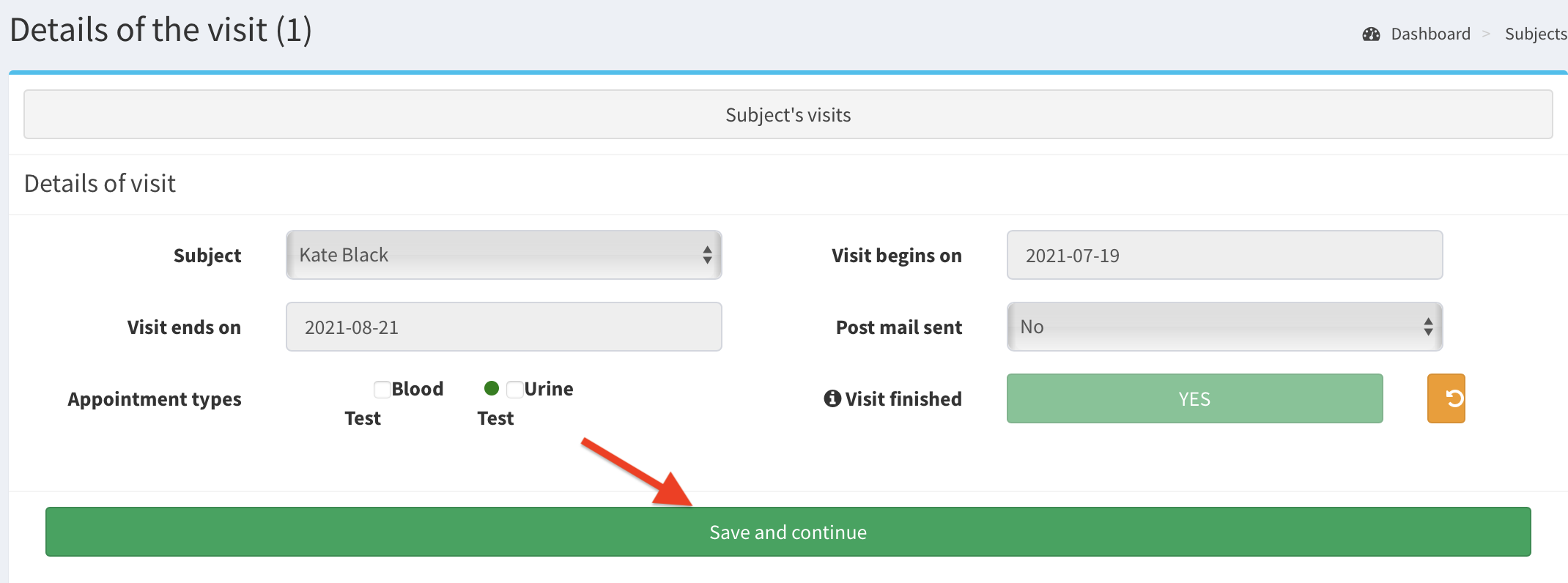Click the green dot beside Urine Test
1568x583 pixels.
click(492, 388)
